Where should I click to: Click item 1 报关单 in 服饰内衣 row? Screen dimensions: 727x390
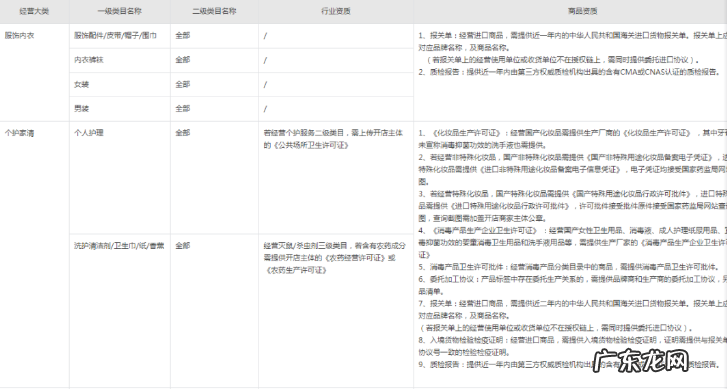tap(572, 35)
